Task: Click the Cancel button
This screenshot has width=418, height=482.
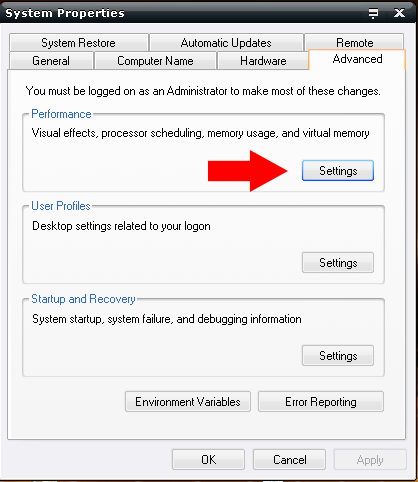Action: click(x=289, y=460)
